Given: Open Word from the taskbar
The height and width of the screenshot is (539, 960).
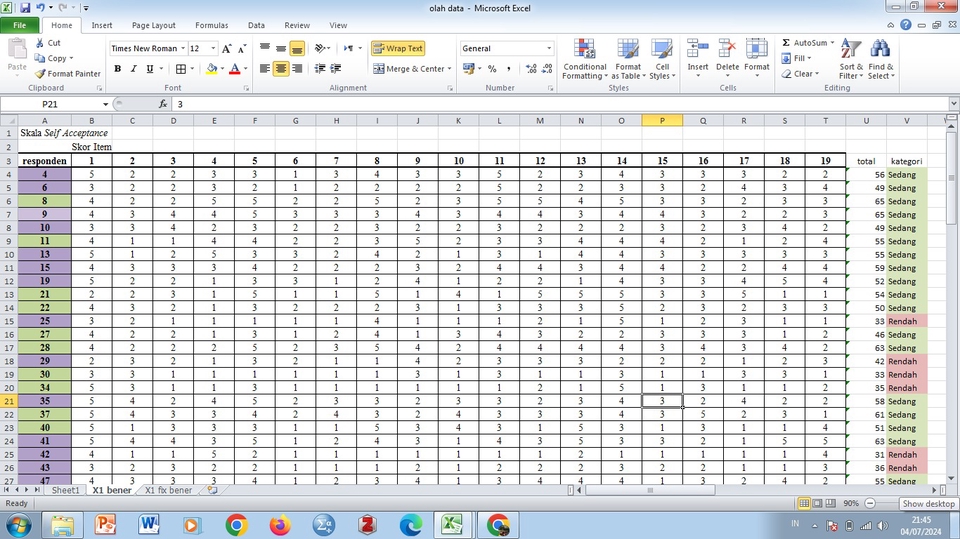Looking at the screenshot, I should (149, 525).
